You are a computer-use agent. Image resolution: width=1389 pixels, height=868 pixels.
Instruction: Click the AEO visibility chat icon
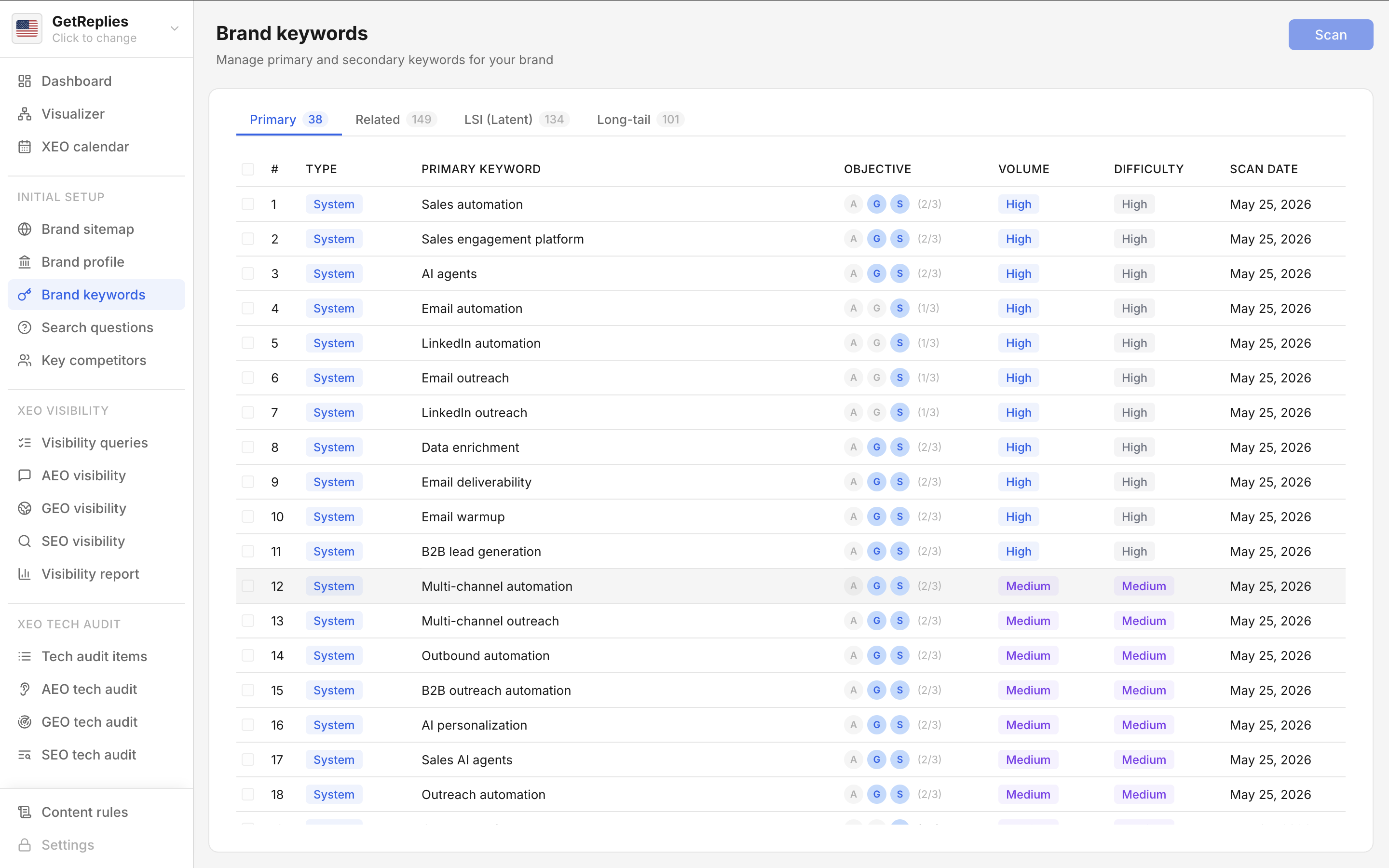coord(25,475)
